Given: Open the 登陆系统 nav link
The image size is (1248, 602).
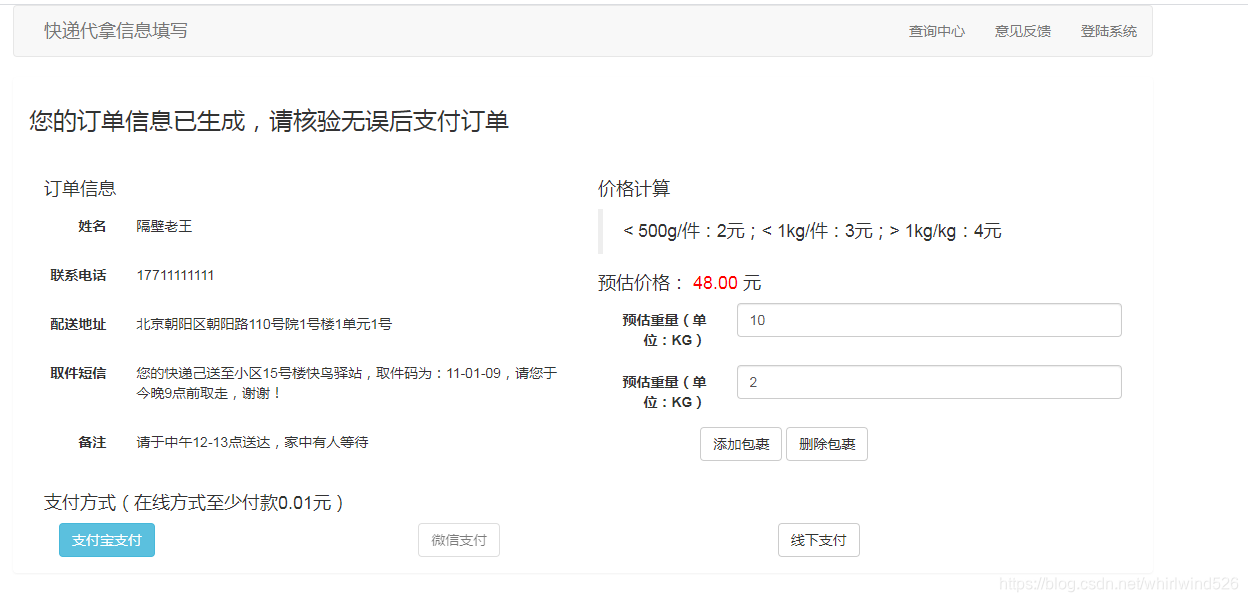Looking at the screenshot, I should click(1109, 31).
